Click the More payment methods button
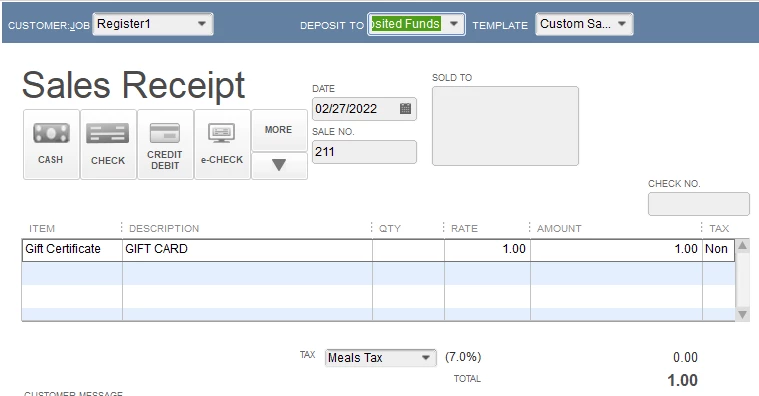 pyautogui.click(x=279, y=130)
